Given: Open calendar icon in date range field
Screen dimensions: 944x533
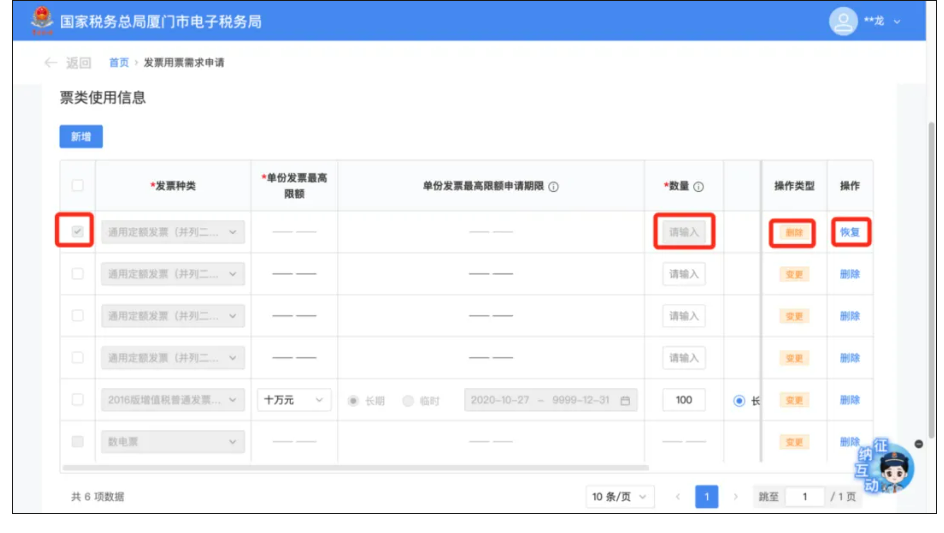Looking at the screenshot, I should [x=625, y=401].
